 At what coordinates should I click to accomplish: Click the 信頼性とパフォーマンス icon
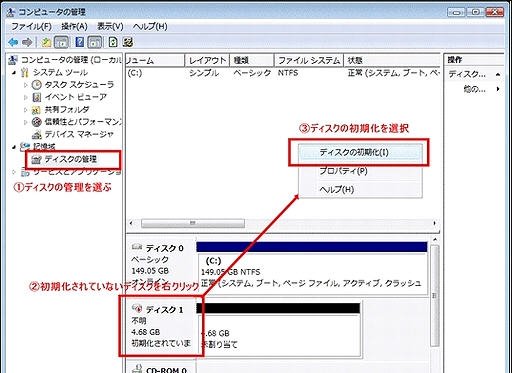pos(37,122)
